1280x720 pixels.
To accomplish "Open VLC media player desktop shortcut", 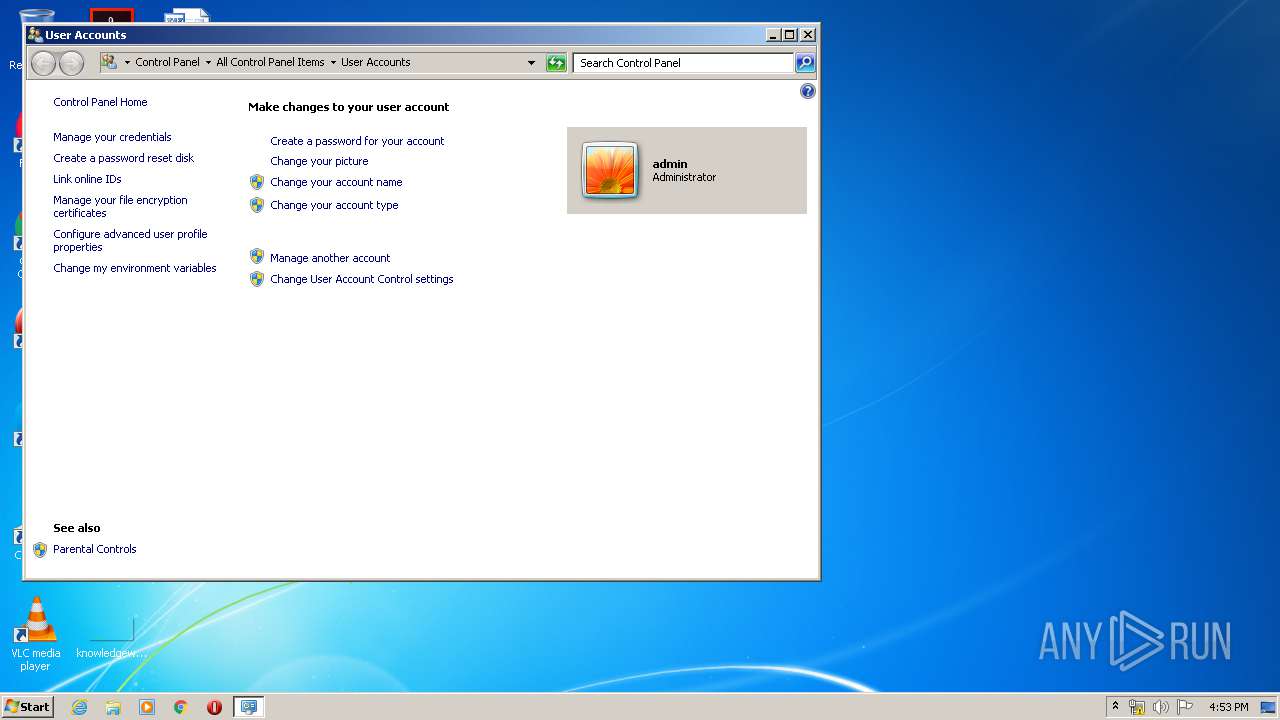I will [x=36, y=634].
